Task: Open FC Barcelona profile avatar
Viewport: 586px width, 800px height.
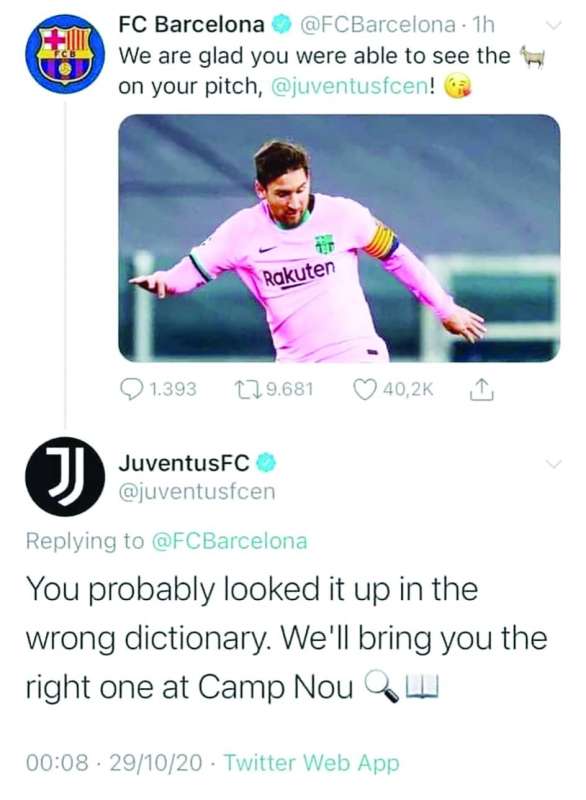Action: coord(65,54)
